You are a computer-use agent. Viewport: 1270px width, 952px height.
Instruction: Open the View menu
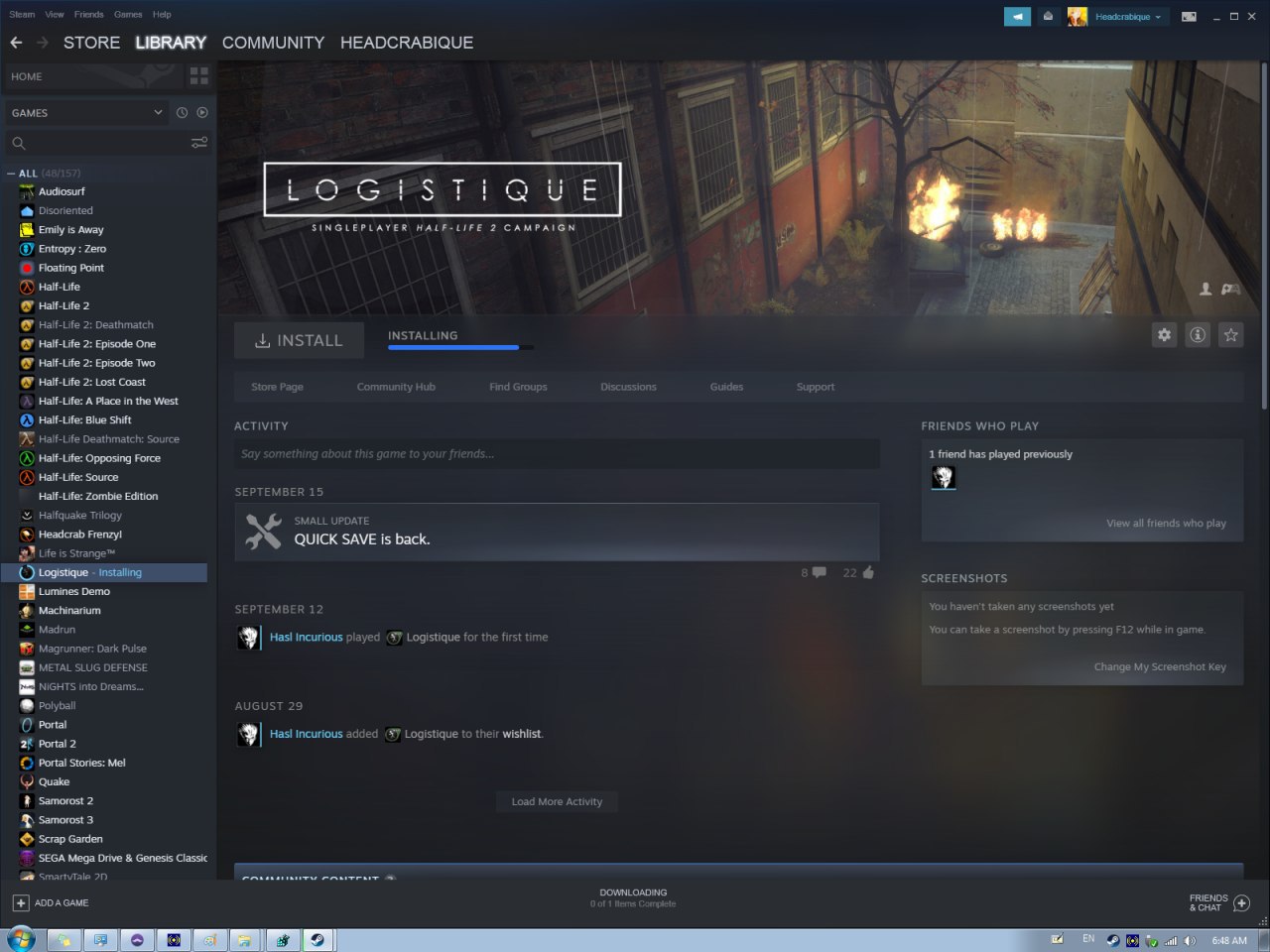click(55, 15)
